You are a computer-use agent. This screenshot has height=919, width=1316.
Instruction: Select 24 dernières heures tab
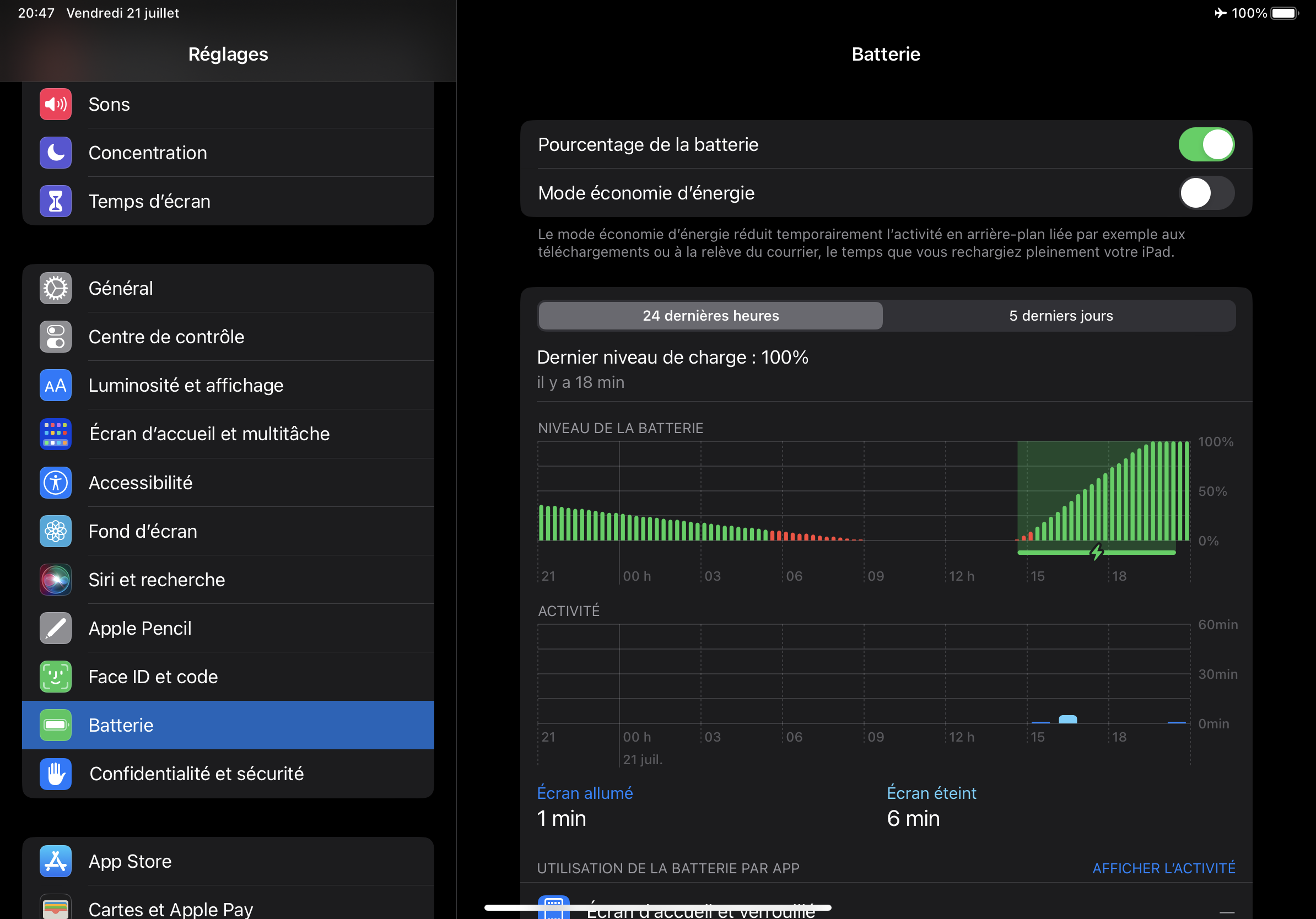pos(710,316)
